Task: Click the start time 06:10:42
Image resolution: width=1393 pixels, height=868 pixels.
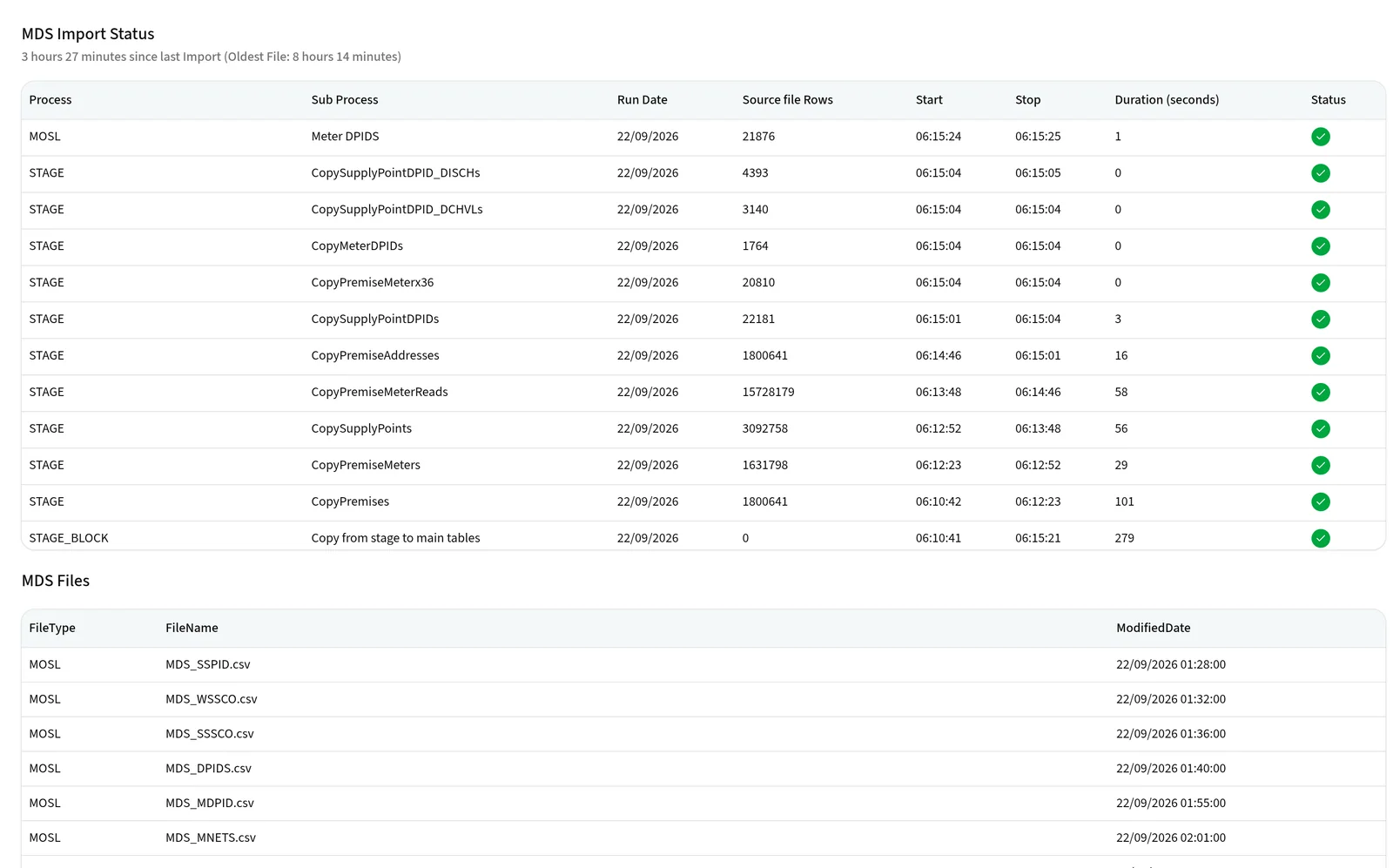Action: tap(939, 502)
